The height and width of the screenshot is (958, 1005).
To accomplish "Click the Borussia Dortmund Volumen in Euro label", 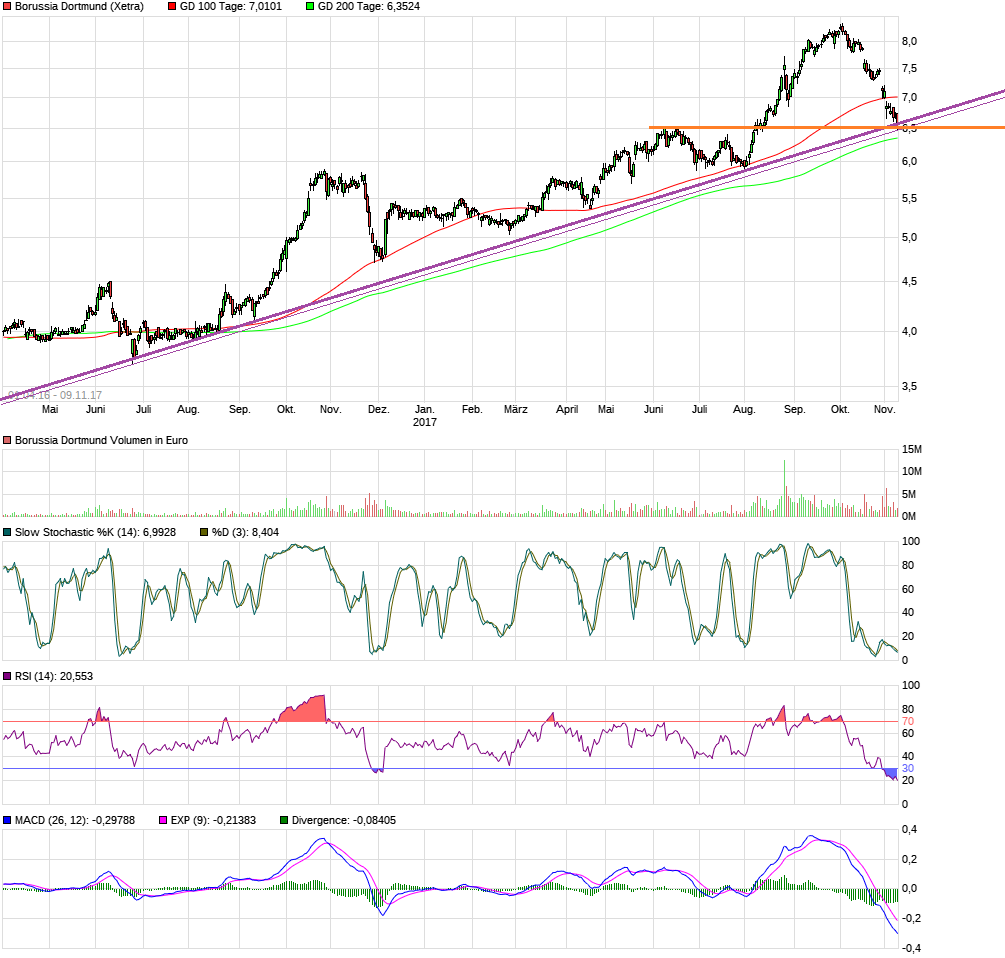I will coord(101,440).
